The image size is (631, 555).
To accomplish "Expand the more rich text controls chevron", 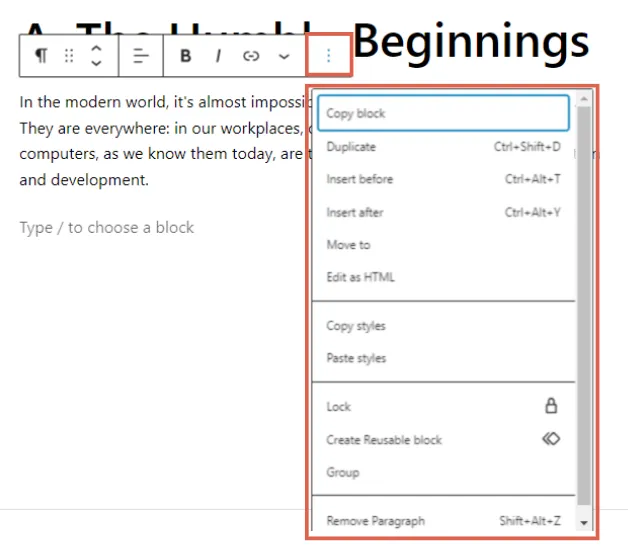I will click(284, 56).
